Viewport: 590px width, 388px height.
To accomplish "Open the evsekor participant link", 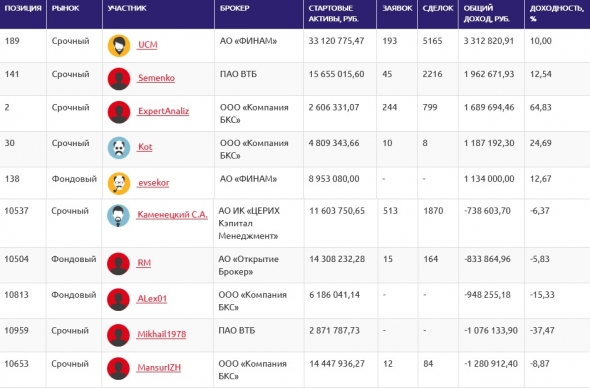I will 154,183.
